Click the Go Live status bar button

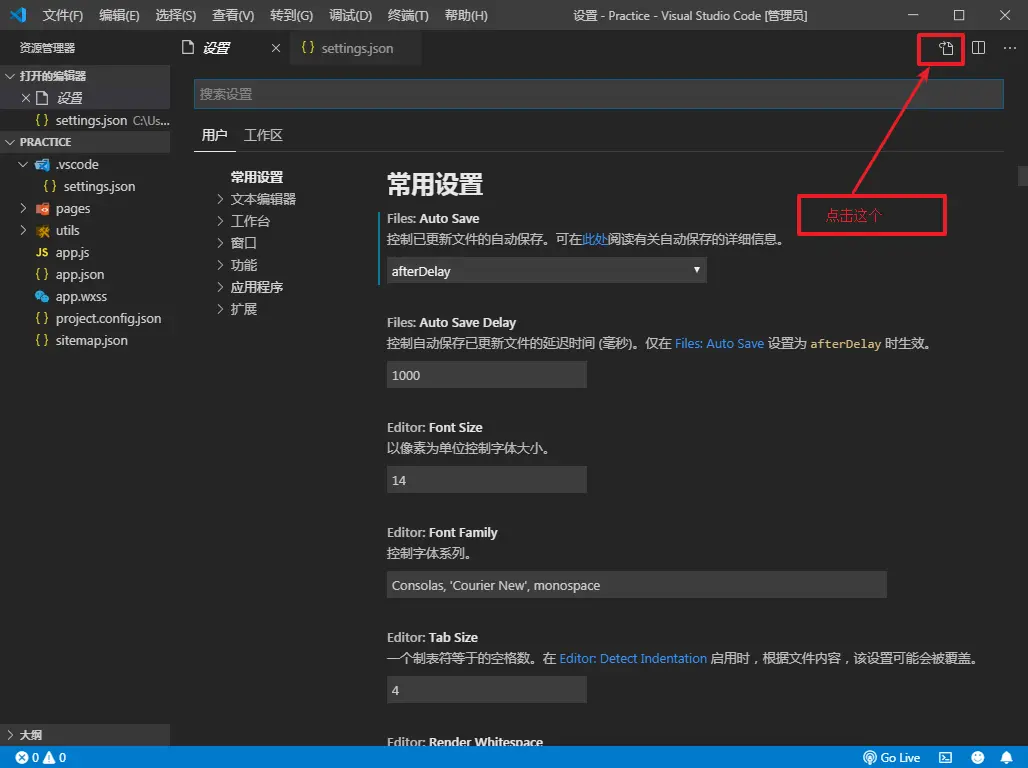892,758
